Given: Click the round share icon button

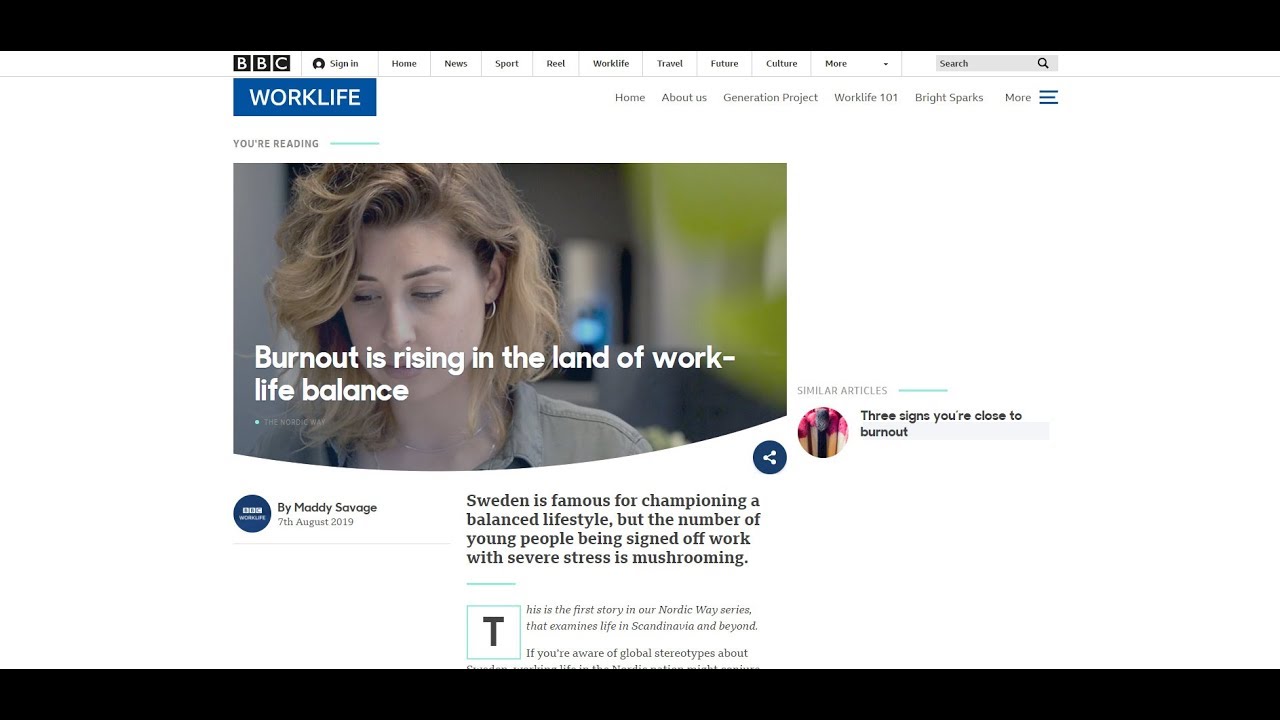Looking at the screenshot, I should 770,458.
